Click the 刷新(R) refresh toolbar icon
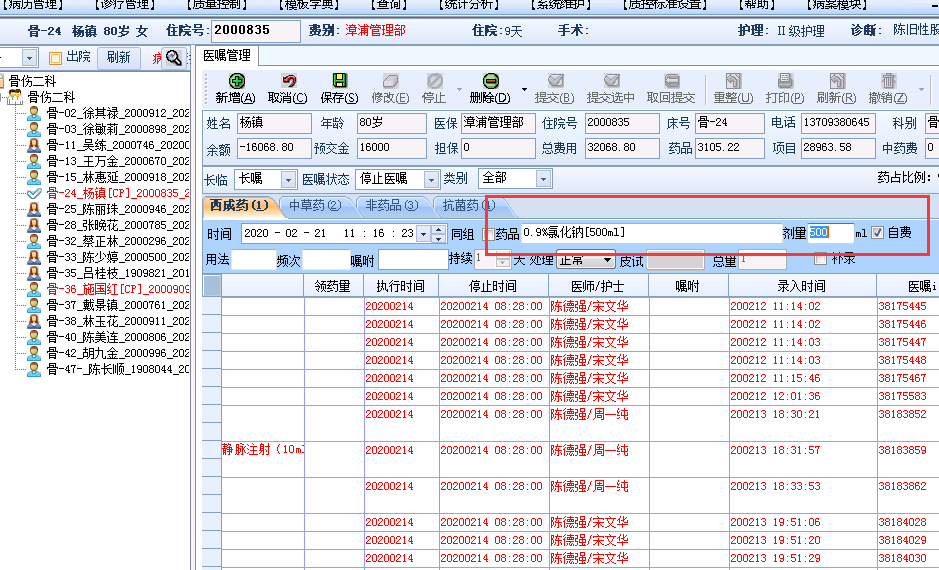The image size is (939, 570). coord(837,81)
